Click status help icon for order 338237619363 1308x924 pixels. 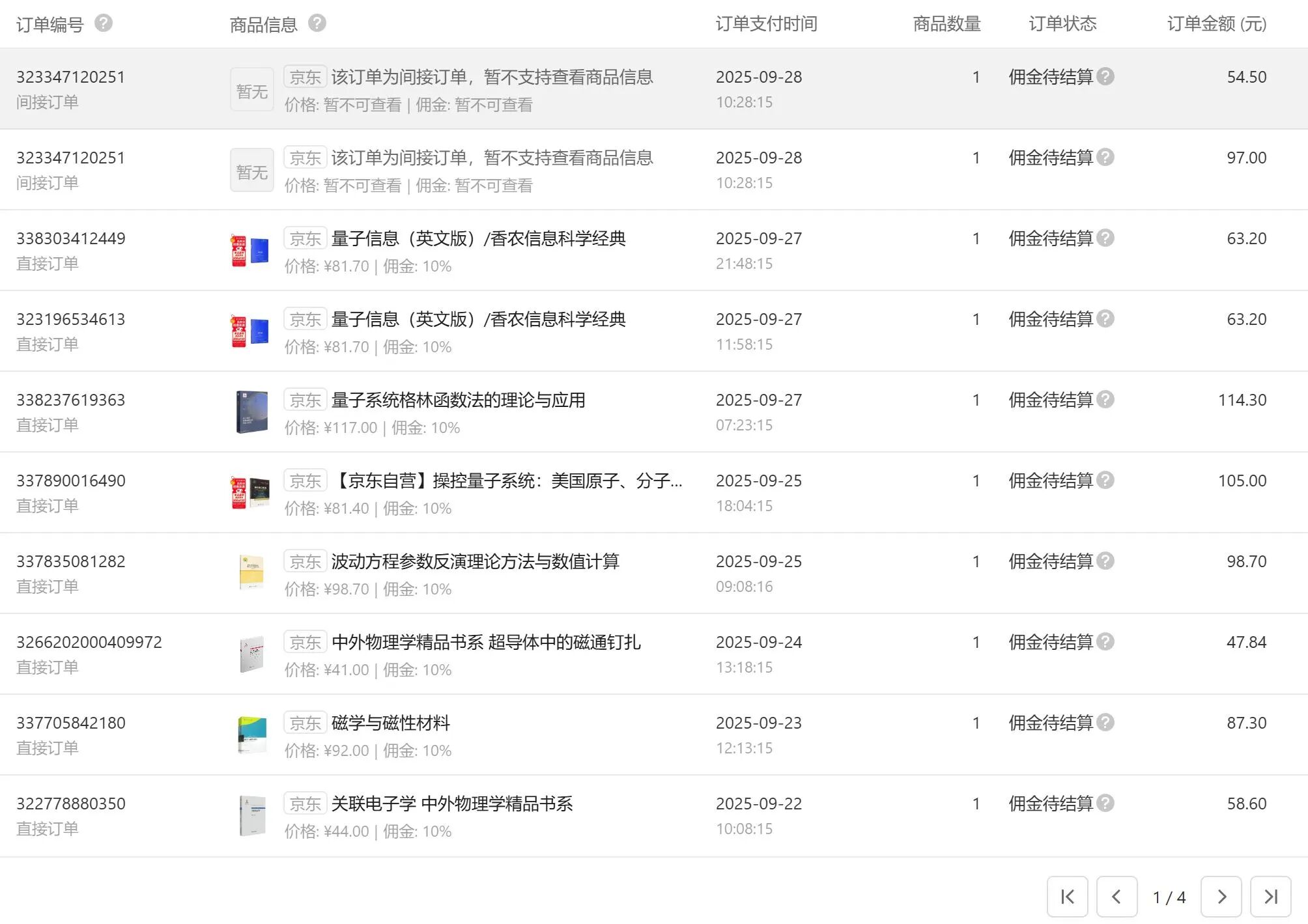pyautogui.click(x=1105, y=400)
